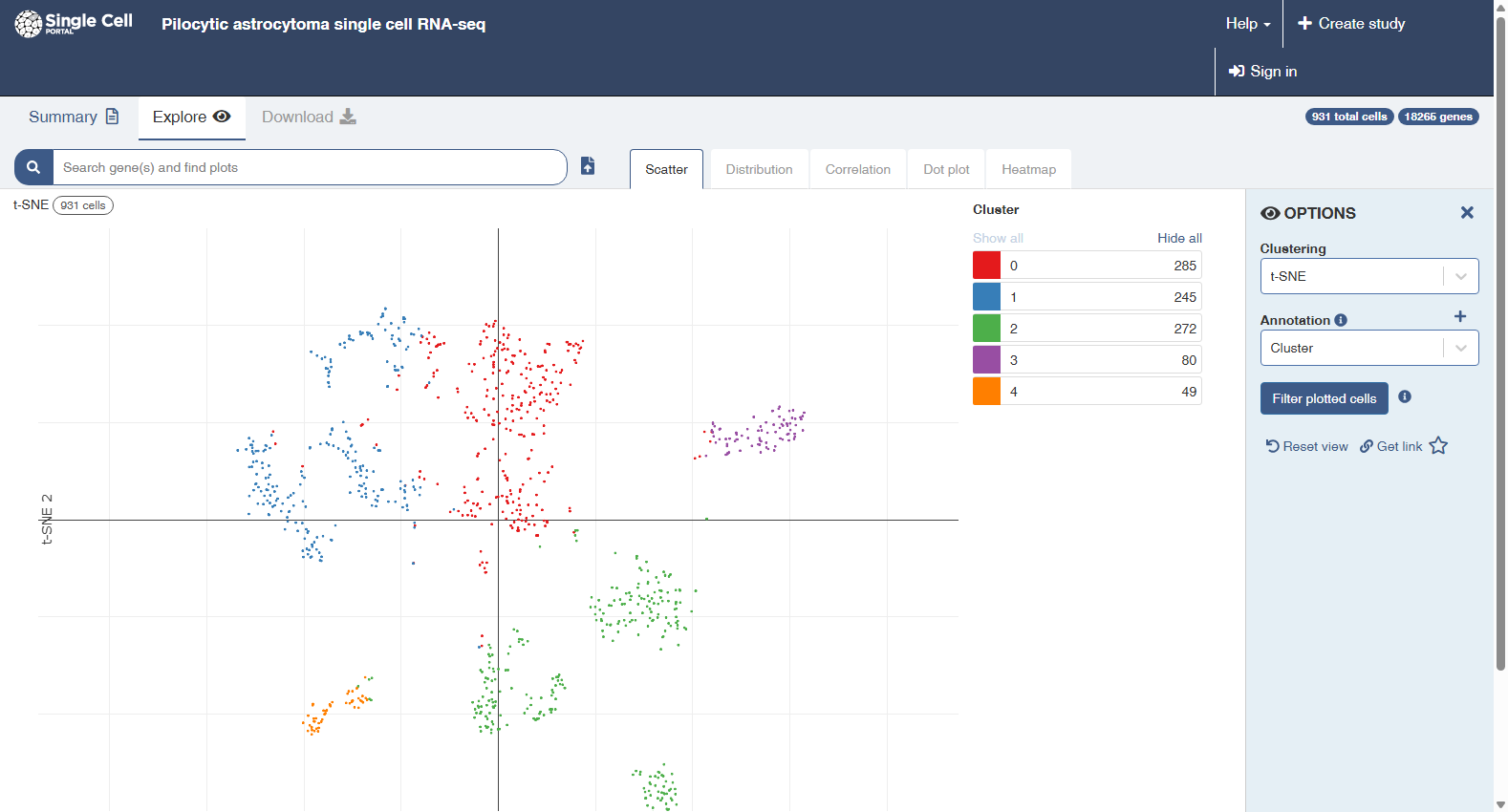Click Annotation info icon
This screenshot has height=812, width=1508.
(1341, 320)
